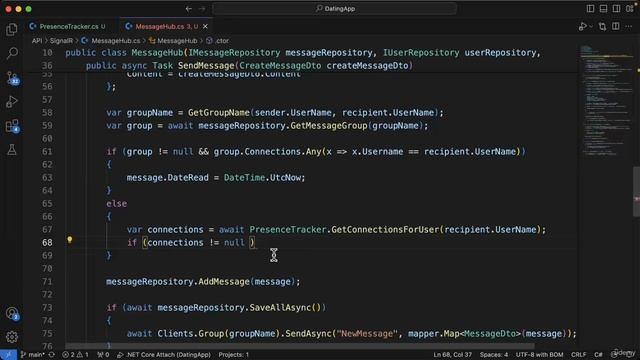
Task: Open the editor More Actions ellipsis
Action: (629, 27)
